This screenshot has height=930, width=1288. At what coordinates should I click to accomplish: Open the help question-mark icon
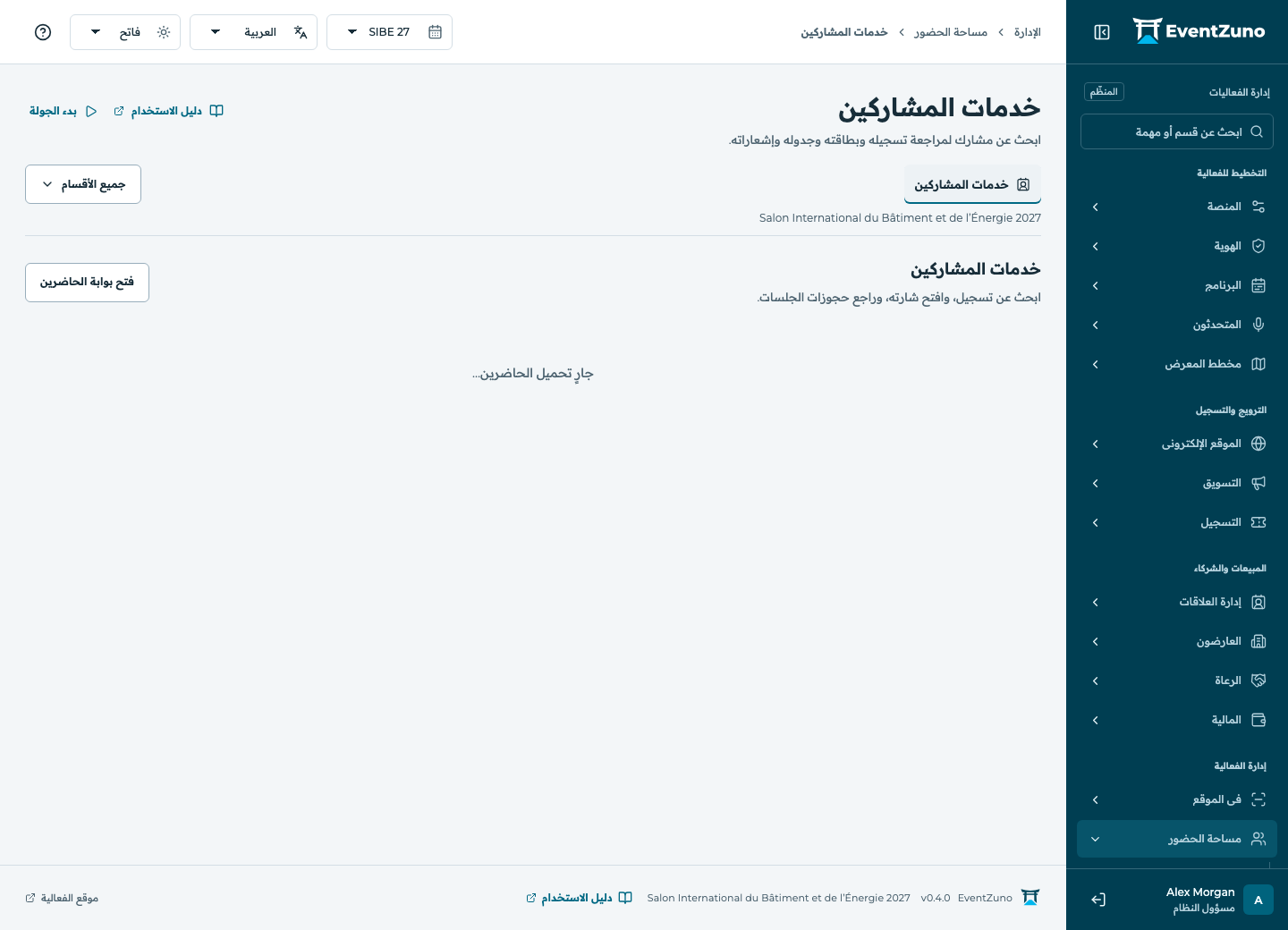(43, 32)
